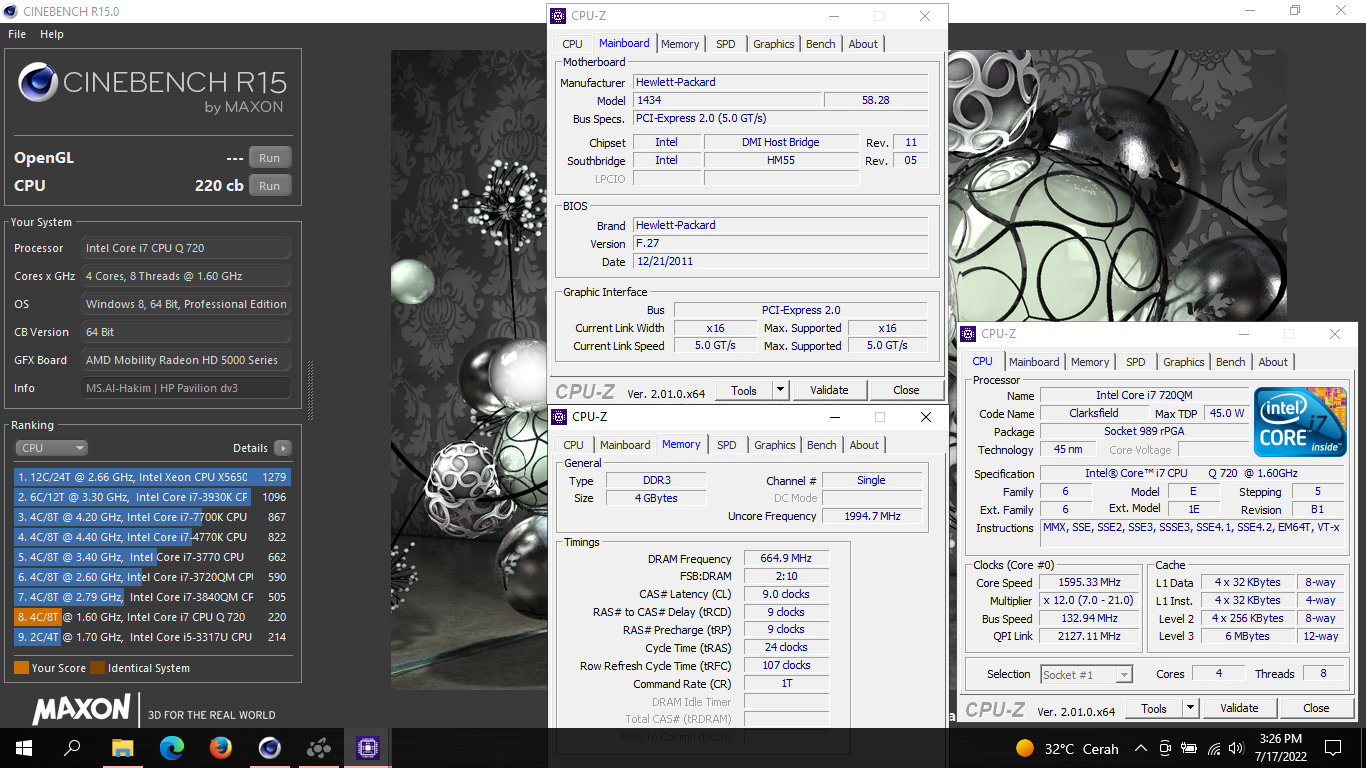
Task: Open SPD tab in CPU tab CPU-Z window
Action: 1136,362
